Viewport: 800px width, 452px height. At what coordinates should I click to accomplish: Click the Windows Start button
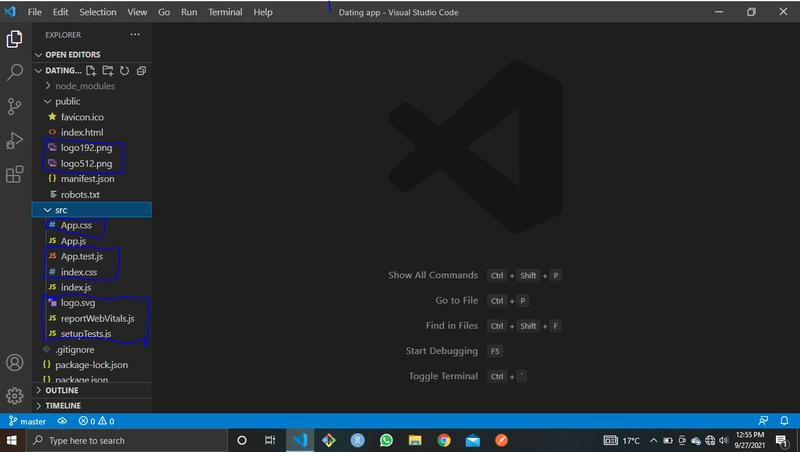[12, 440]
